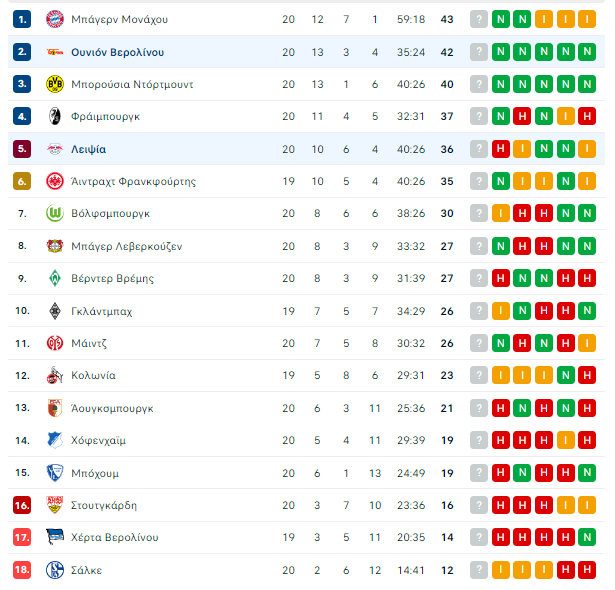Click the red rank 17 relegation badge
The image size is (615, 590).
22,537
